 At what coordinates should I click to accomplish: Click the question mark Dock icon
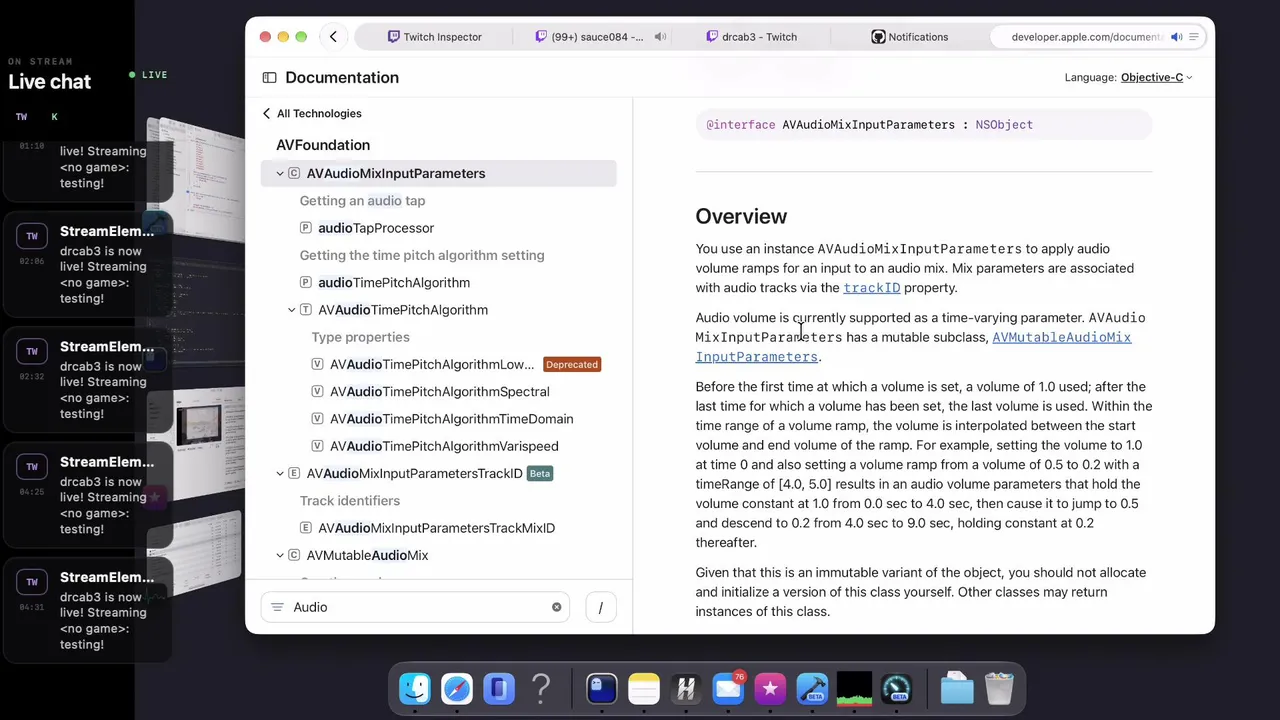541,688
